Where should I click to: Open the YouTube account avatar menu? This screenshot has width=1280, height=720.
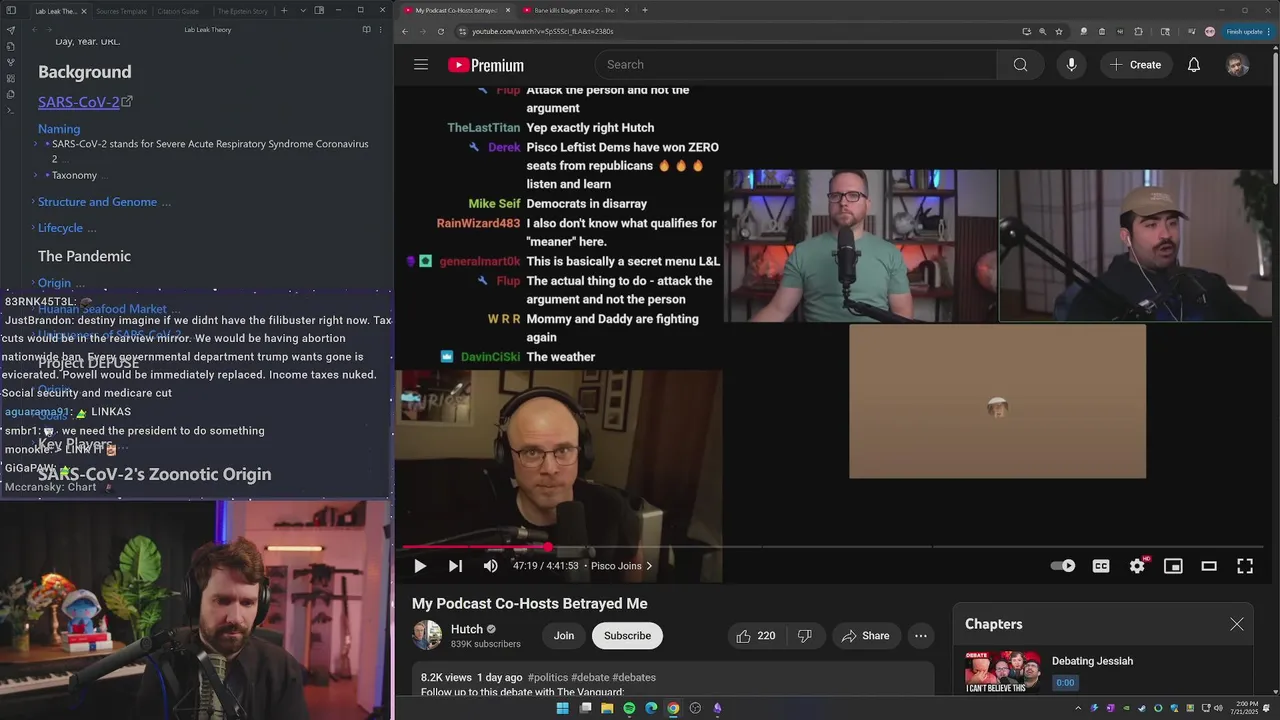coord(1238,65)
